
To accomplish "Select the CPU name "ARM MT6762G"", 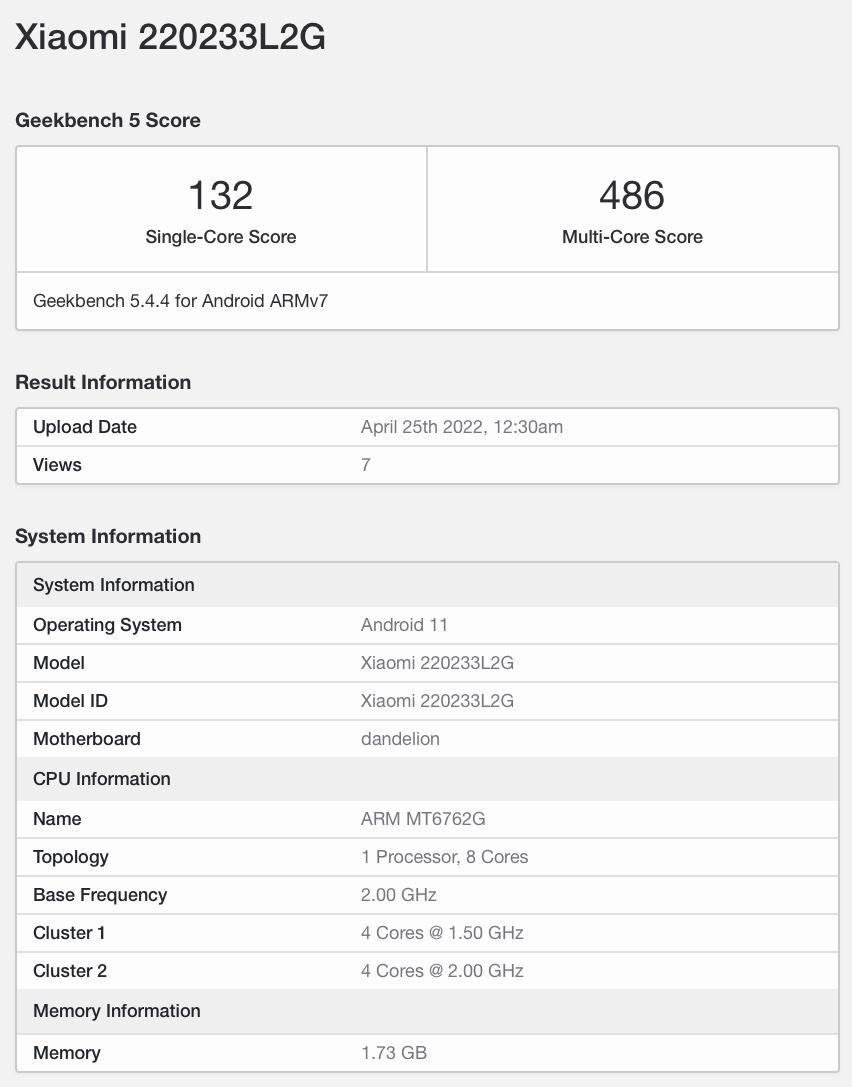I will (x=423, y=819).
